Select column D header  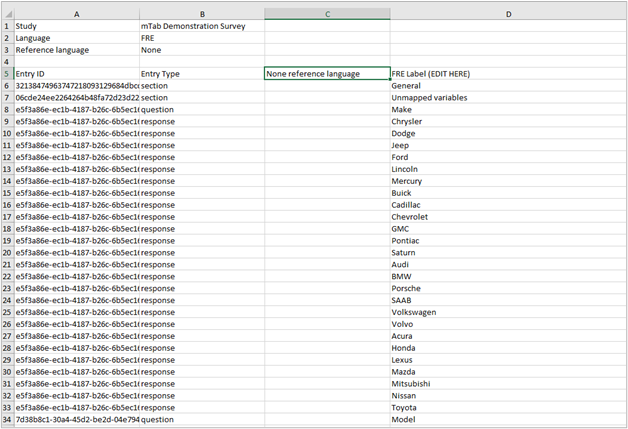[x=508, y=14]
